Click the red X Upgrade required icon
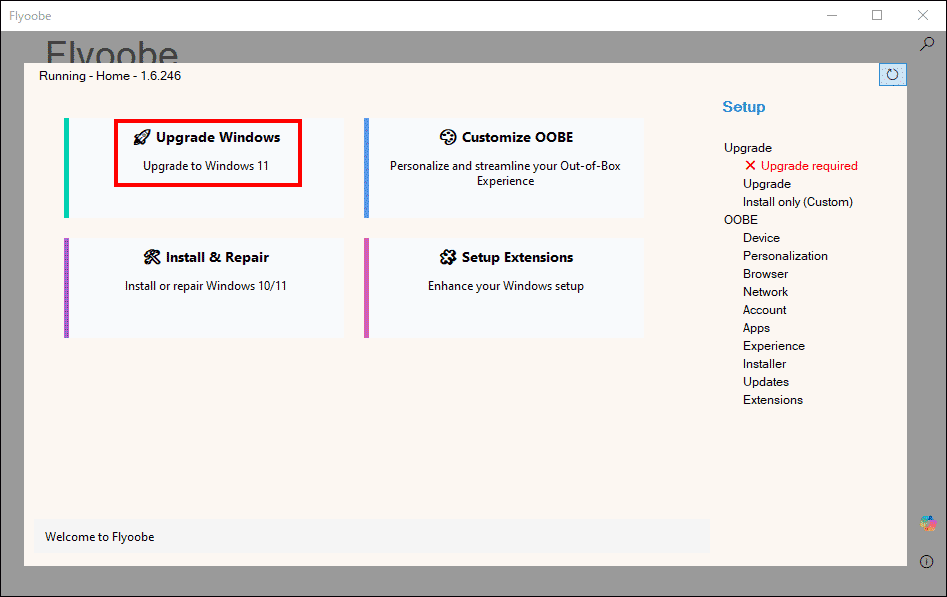 coord(750,166)
